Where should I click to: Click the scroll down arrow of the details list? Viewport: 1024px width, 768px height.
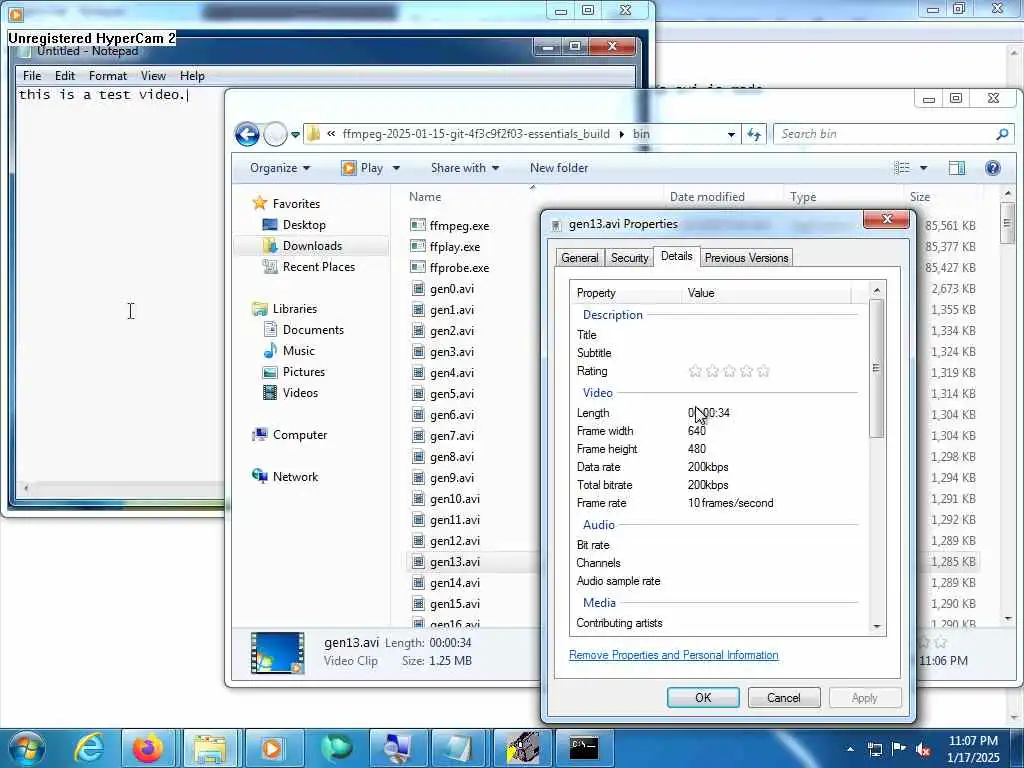877,626
